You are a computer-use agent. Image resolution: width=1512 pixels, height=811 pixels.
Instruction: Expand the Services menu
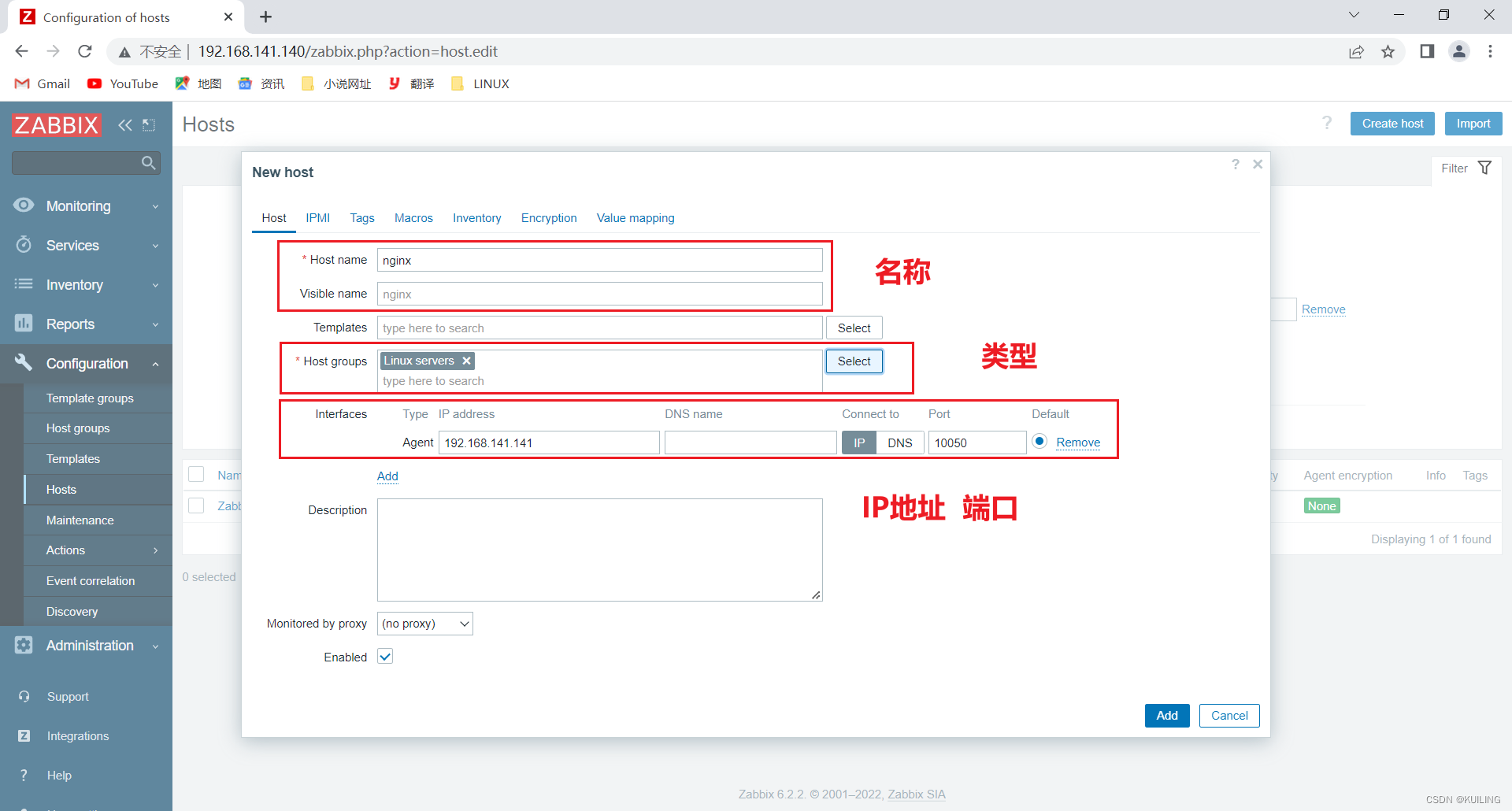pyautogui.click(x=155, y=246)
